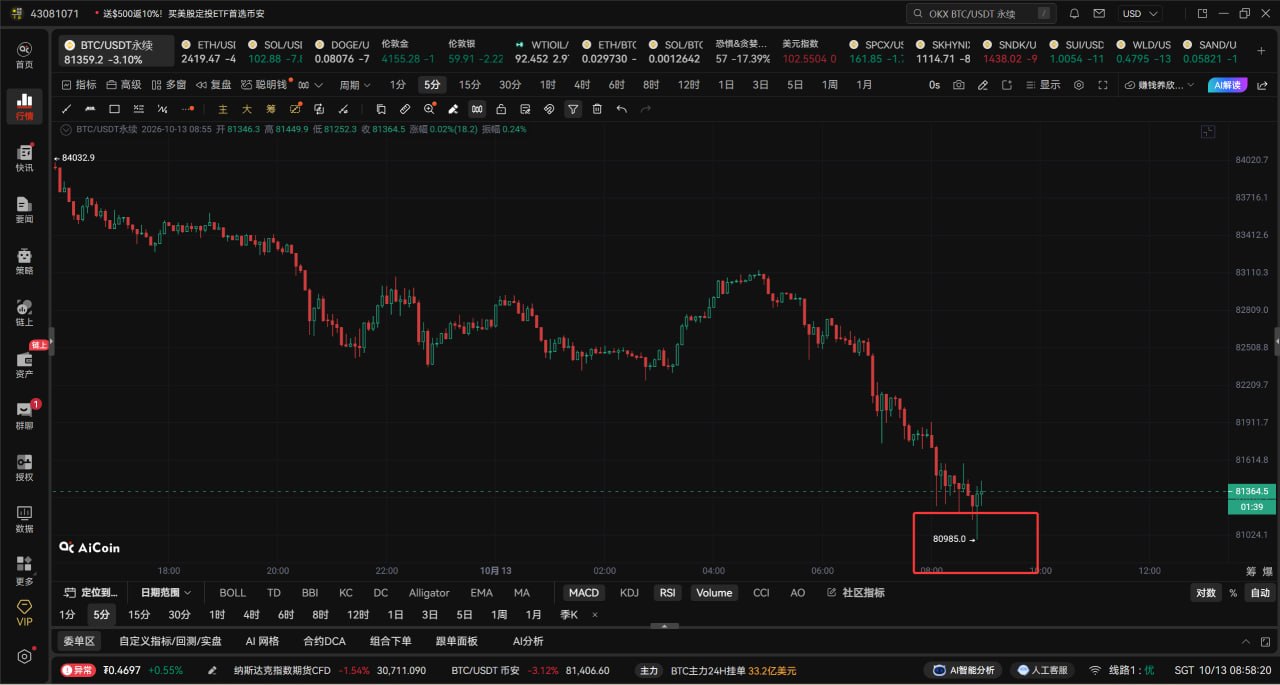Screen dimensions: 1280x685
Task: Take a chart snapshot with camera icon
Action: click(x=959, y=85)
